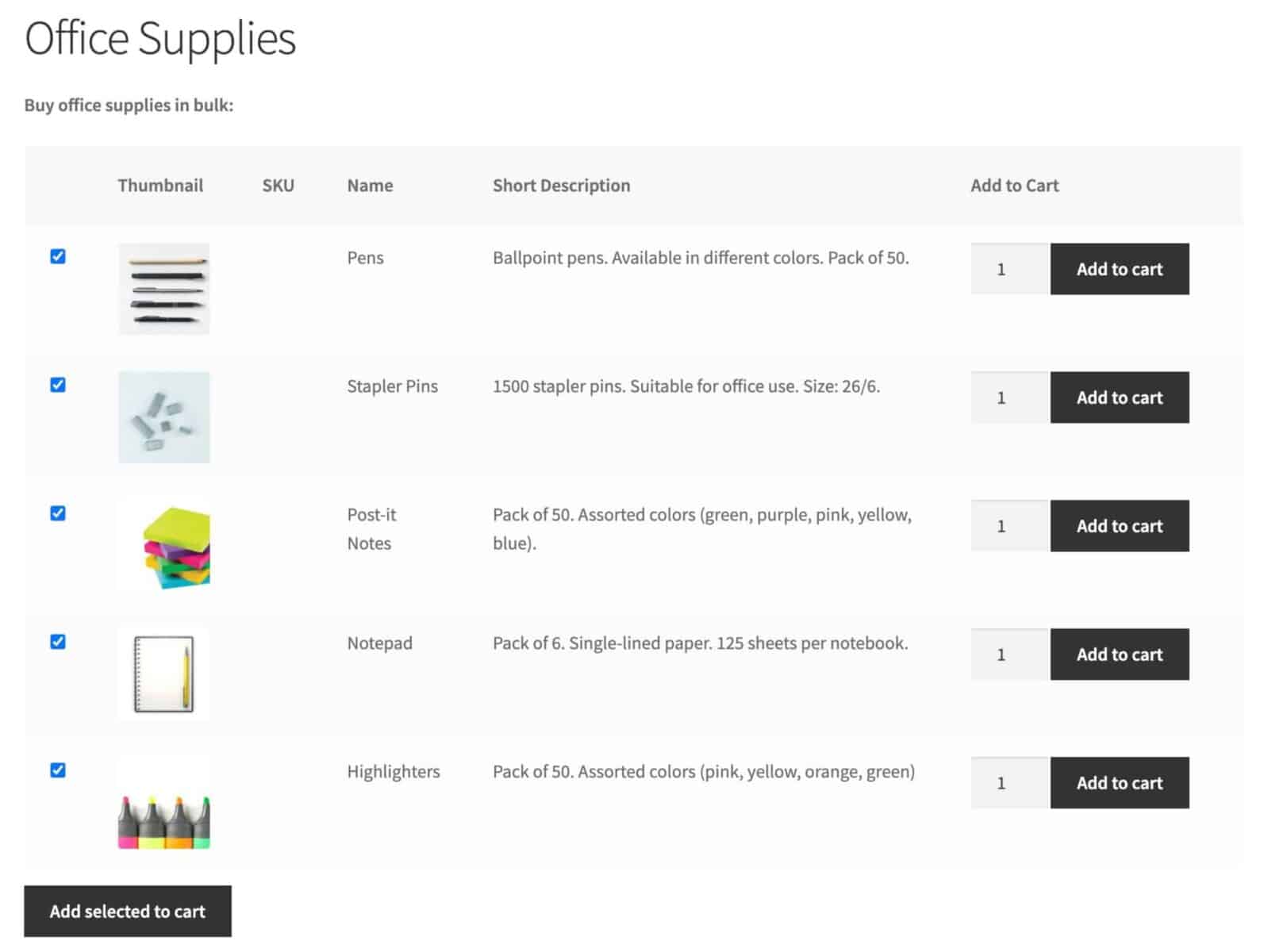Click Add to cart for Pens
Viewport: 1264px width, 952px height.
pos(1120,269)
